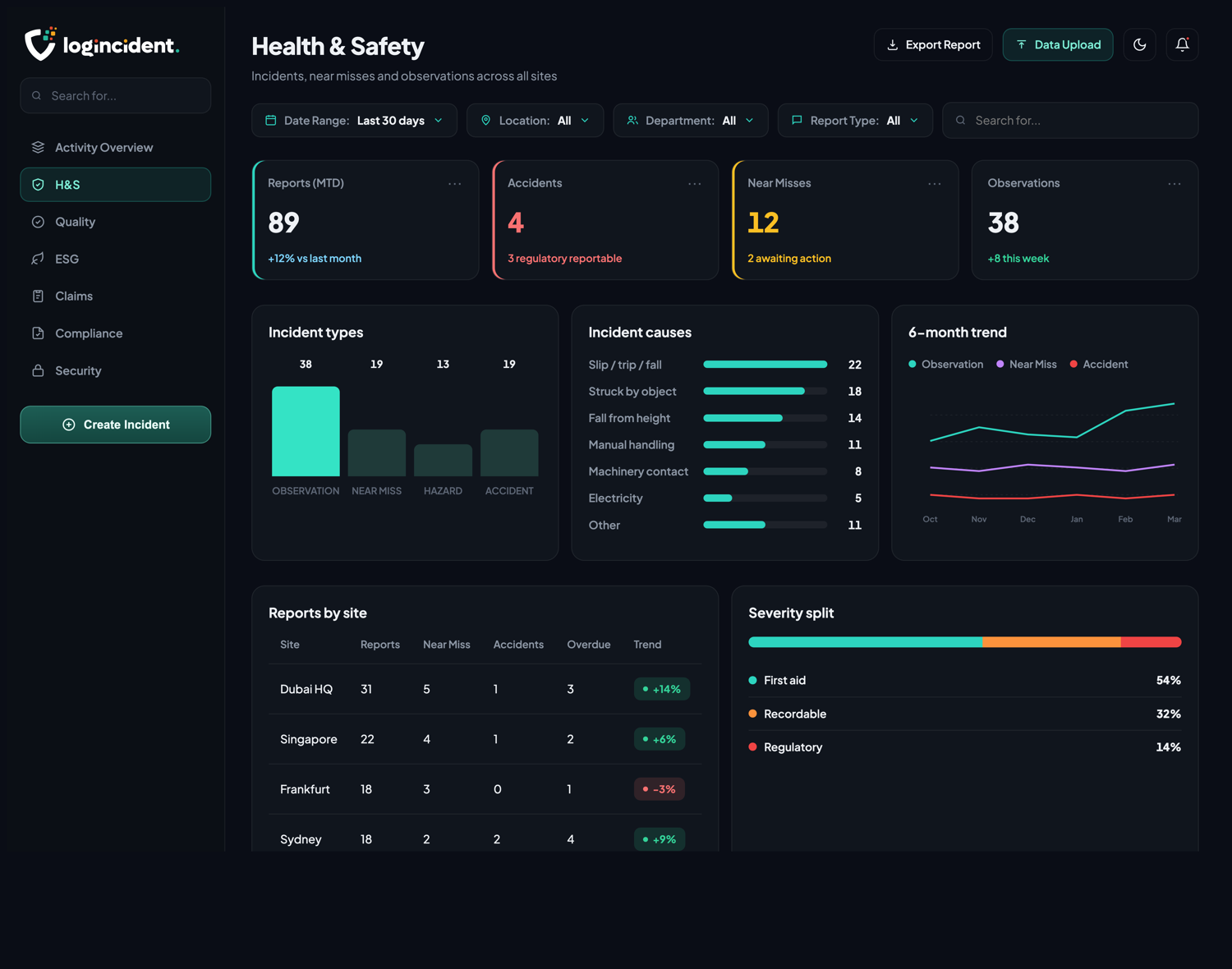
Task: Toggle Accident legend in 6-month trend
Action: pyautogui.click(x=1099, y=364)
